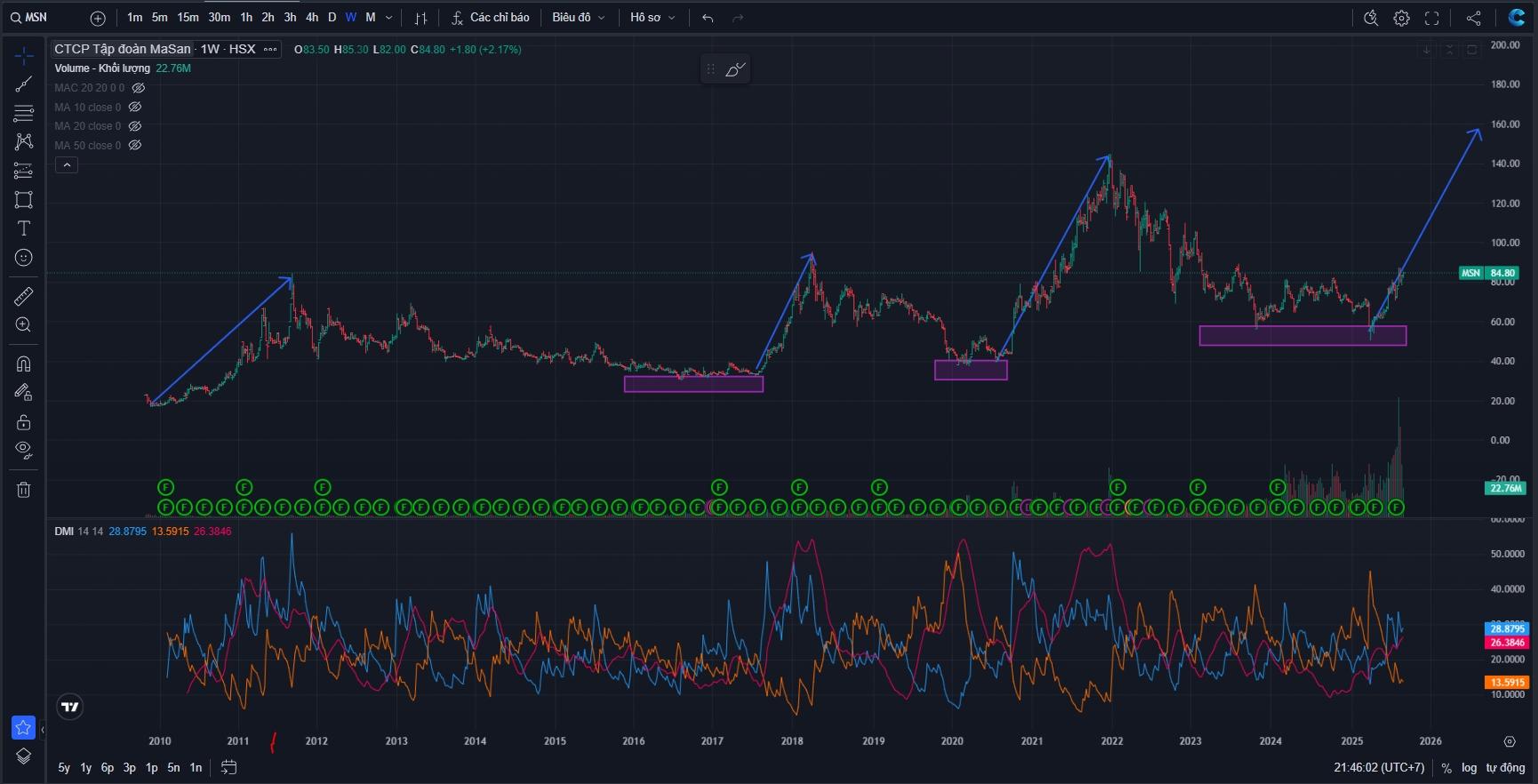Select the Text tool in left toolbar
The width and height of the screenshot is (1538, 784).
coord(24,228)
